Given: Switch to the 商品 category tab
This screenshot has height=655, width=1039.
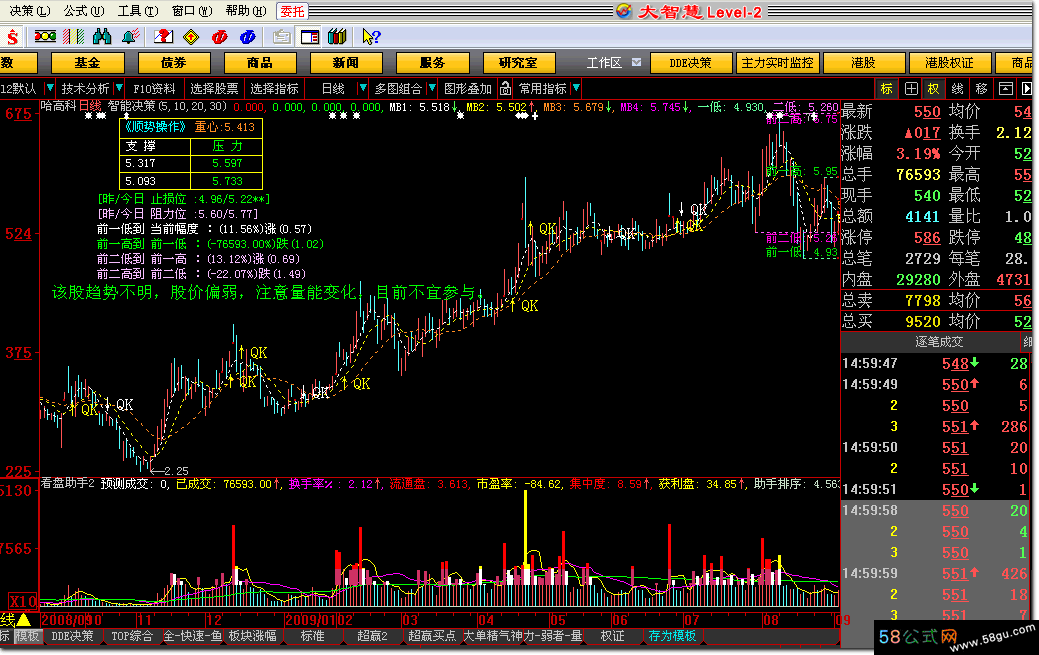Looking at the screenshot, I should 260,63.
